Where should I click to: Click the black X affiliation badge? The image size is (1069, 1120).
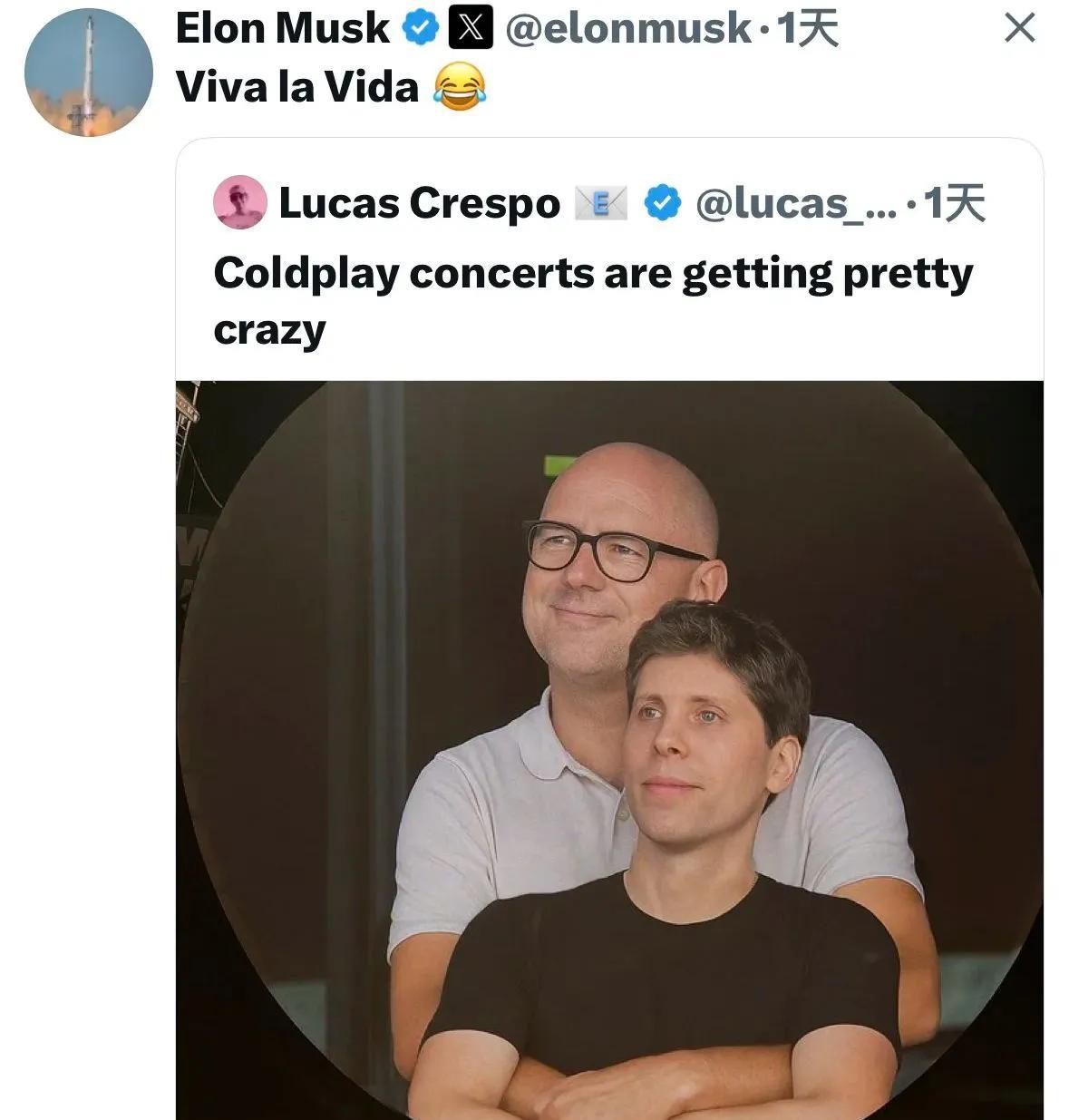(471, 29)
